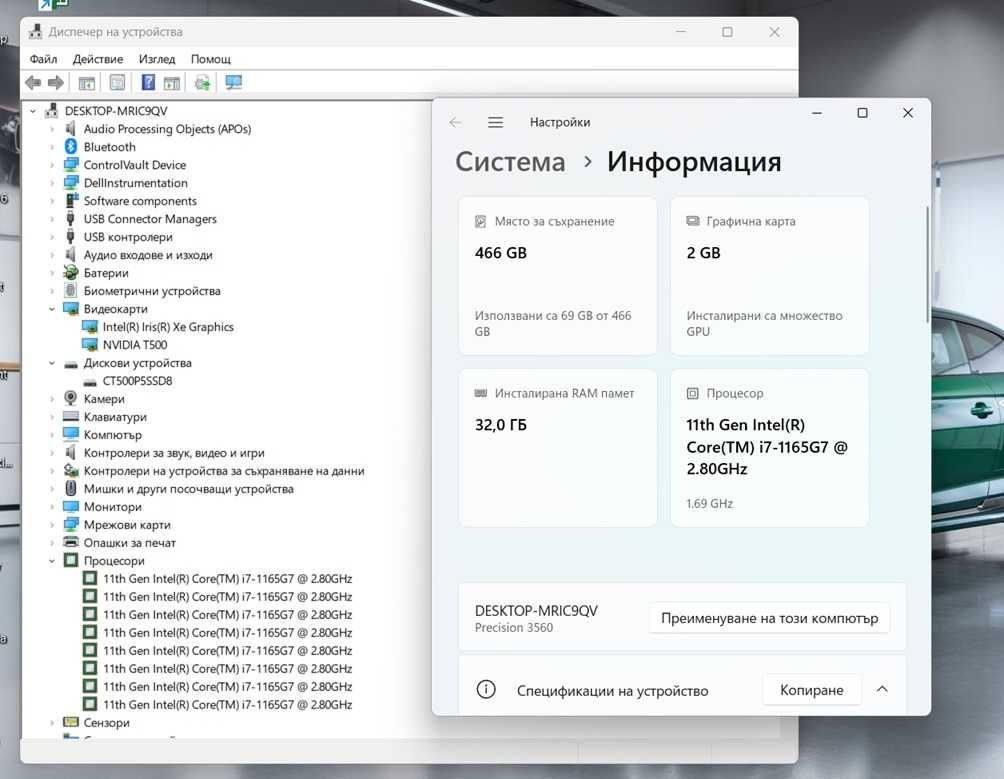Select CT500P5SSD8 disk drive
The image size is (1004, 779).
(x=138, y=381)
